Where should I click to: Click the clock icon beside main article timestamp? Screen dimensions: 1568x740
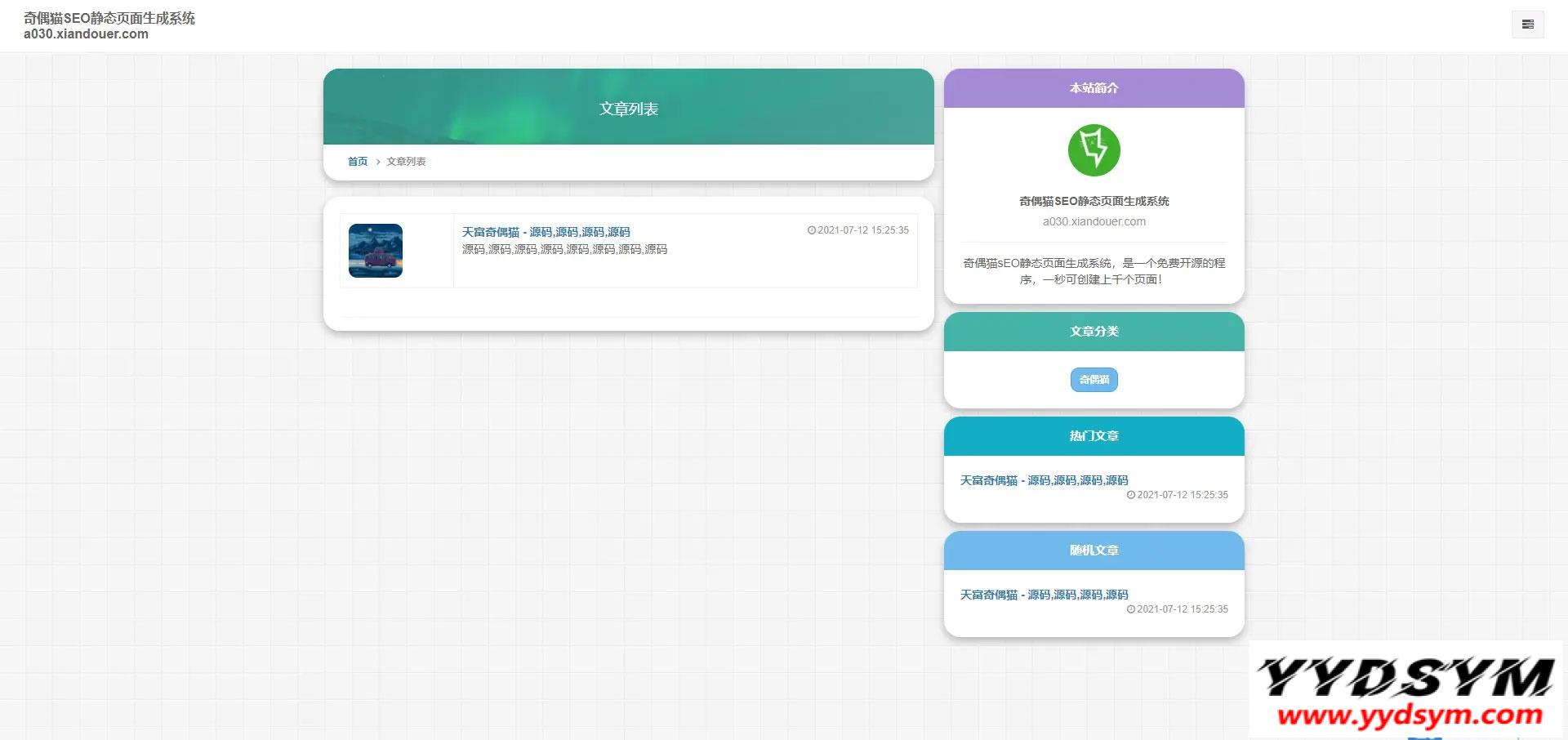(x=811, y=230)
